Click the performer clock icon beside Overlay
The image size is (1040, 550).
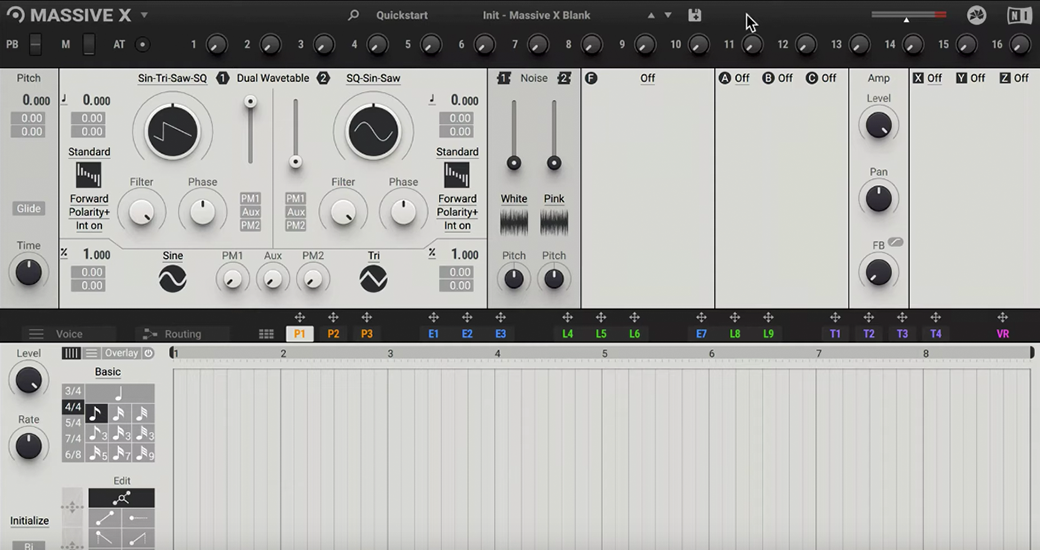tap(149, 353)
